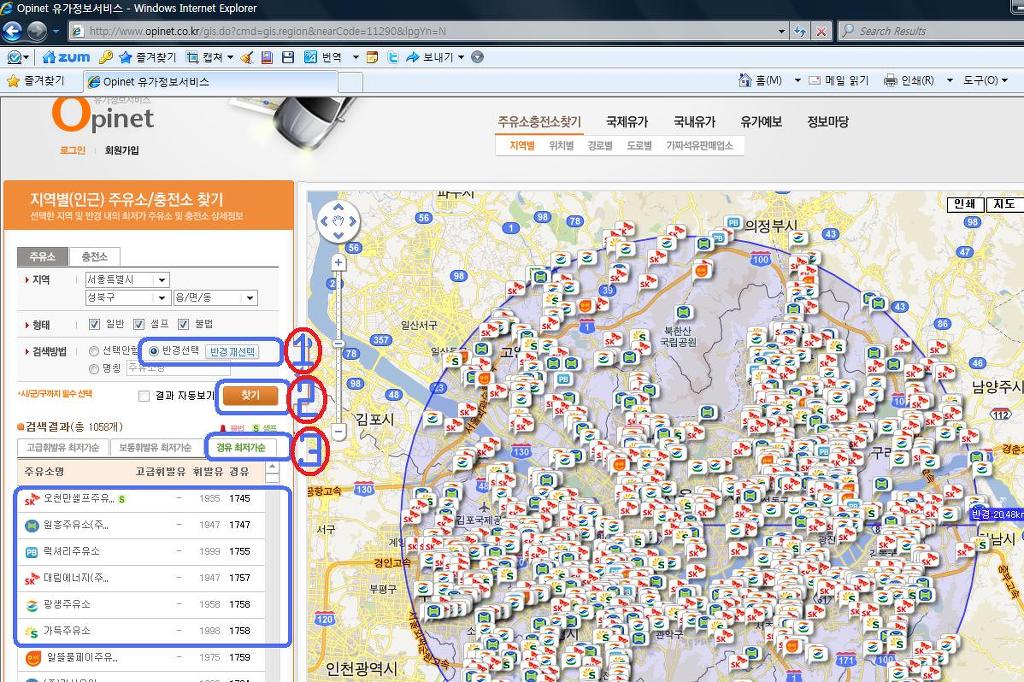Image resolution: width=1024 pixels, height=682 pixels.
Task: Toggle the 불법 checkbox
Action: [184, 324]
